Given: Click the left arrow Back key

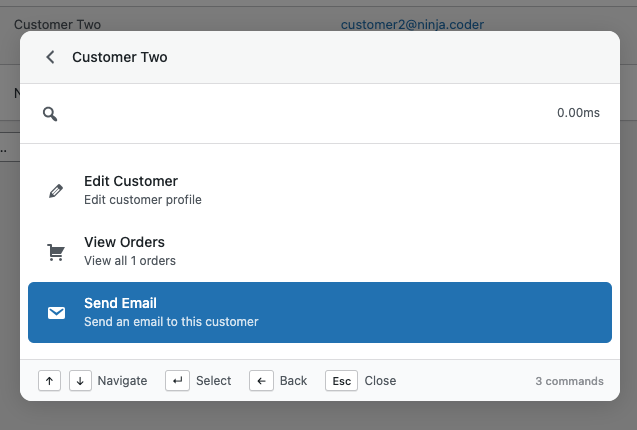Looking at the screenshot, I should point(261,381).
